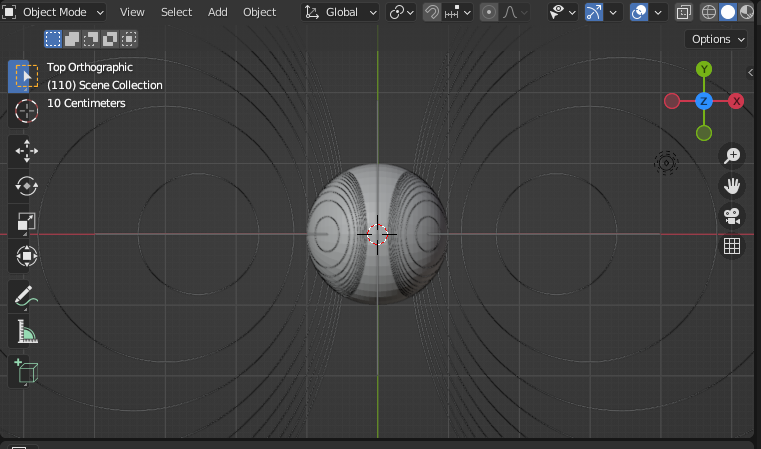Select the Cursor tool in the toolbar
Image resolution: width=761 pixels, height=449 pixels.
(27, 110)
